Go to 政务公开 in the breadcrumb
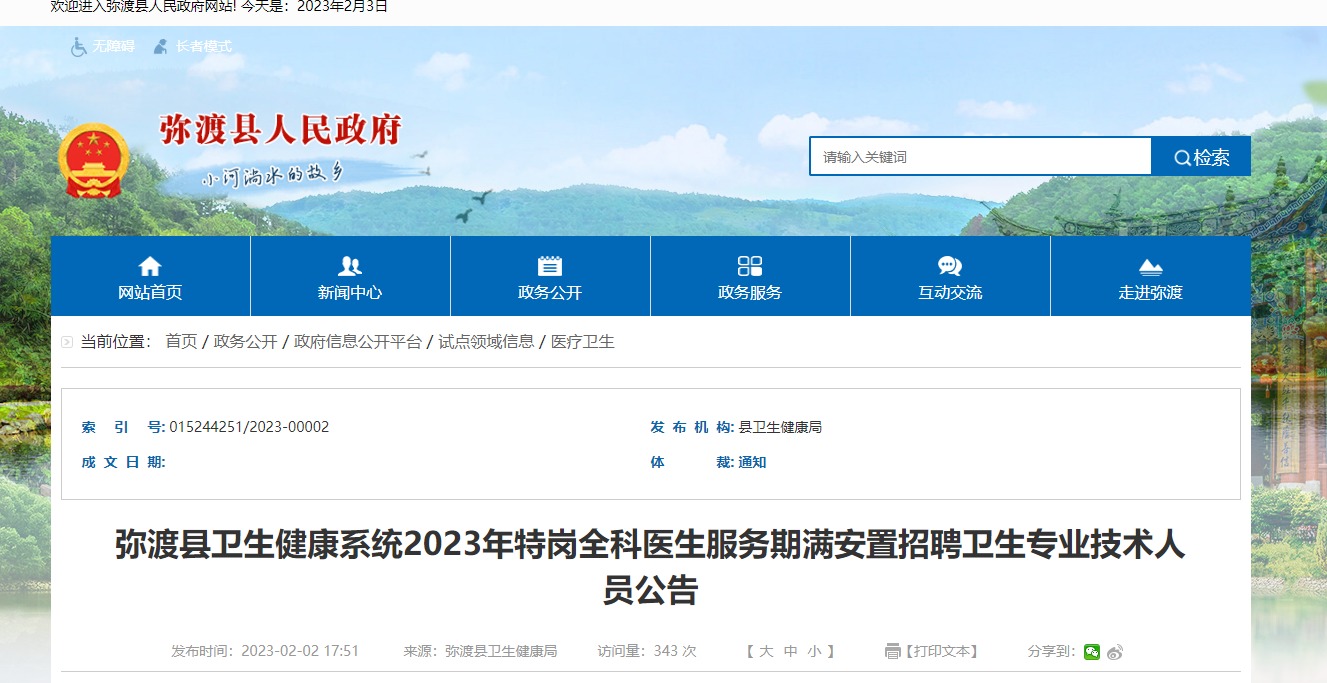The width and height of the screenshot is (1327, 683). click(246, 342)
